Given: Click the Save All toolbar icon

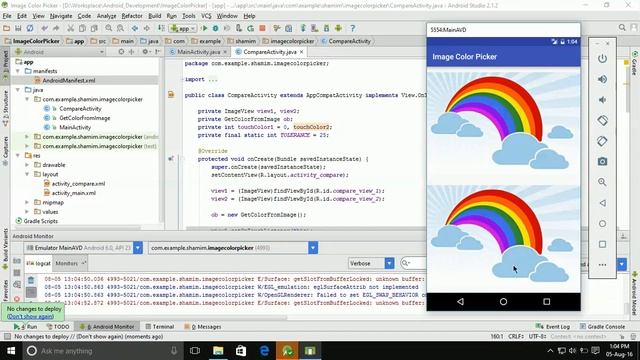Looking at the screenshot, I should (18, 28).
